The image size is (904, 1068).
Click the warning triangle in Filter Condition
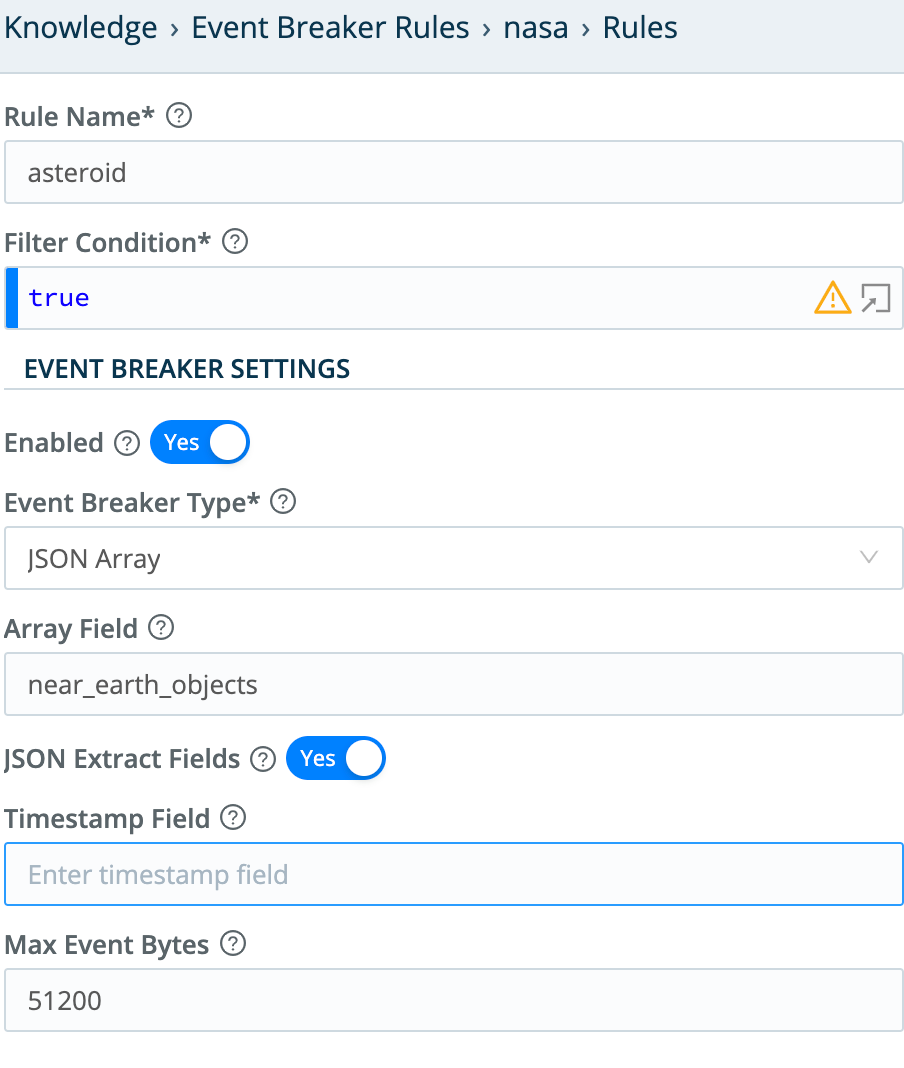pos(833,297)
